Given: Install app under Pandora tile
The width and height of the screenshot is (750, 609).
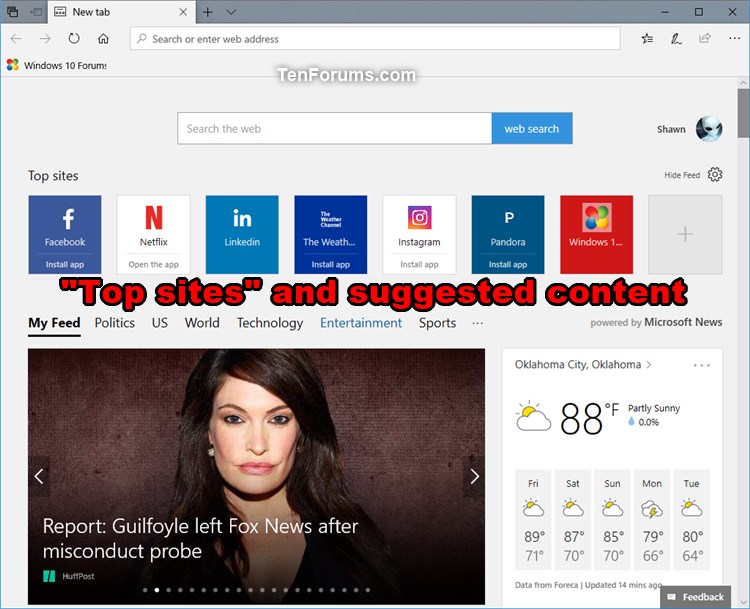Looking at the screenshot, I should coord(508,264).
